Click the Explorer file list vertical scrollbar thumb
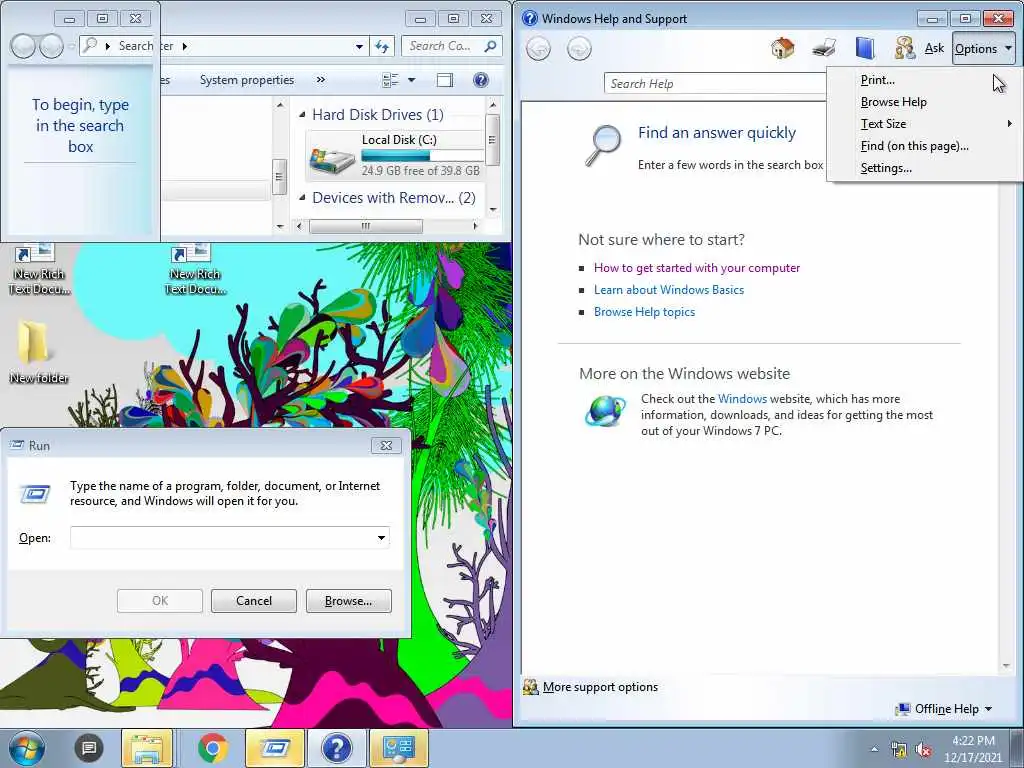The image size is (1024, 768). click(492, 140)
